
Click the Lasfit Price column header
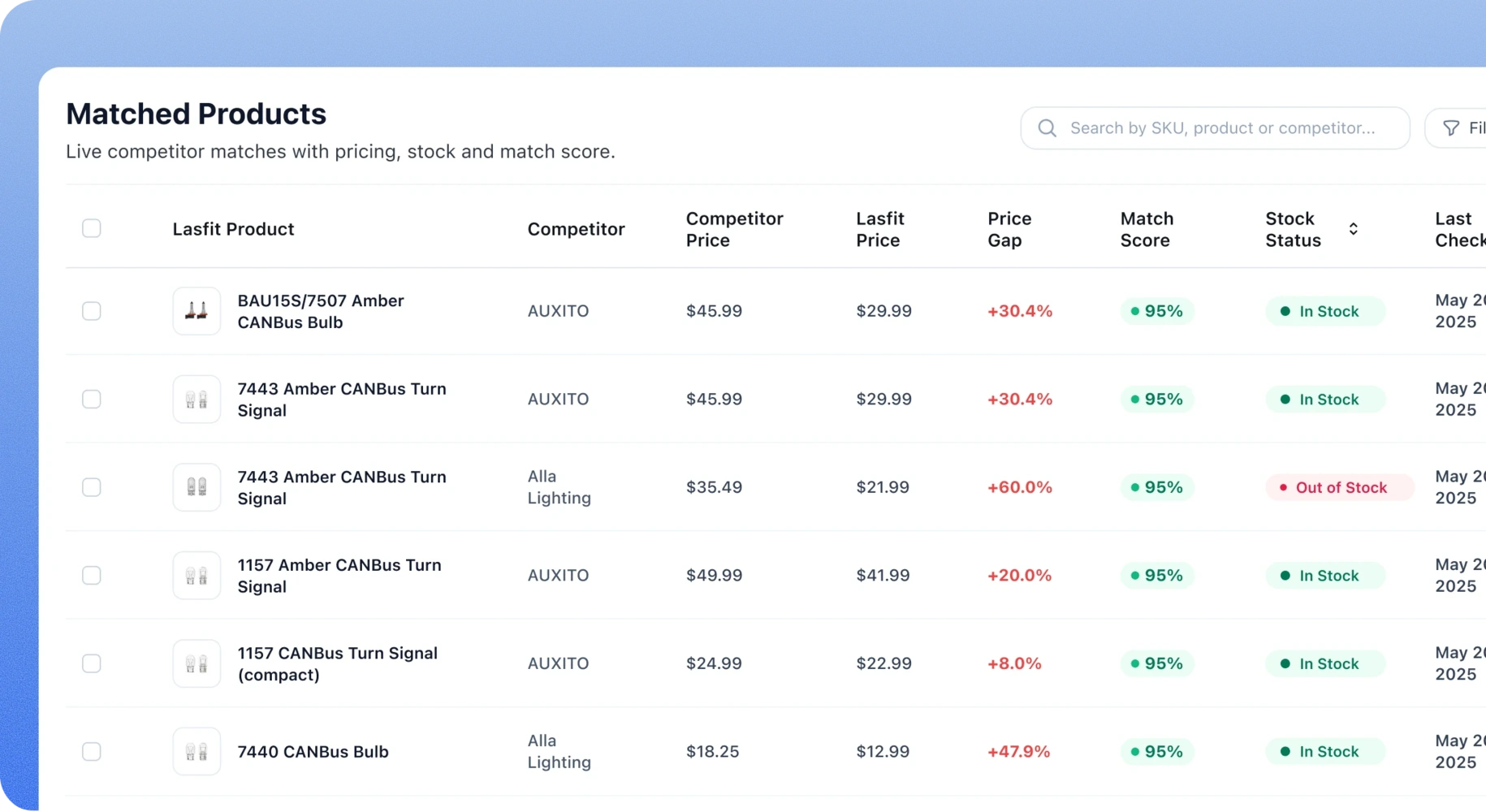[x=879, y=229]
